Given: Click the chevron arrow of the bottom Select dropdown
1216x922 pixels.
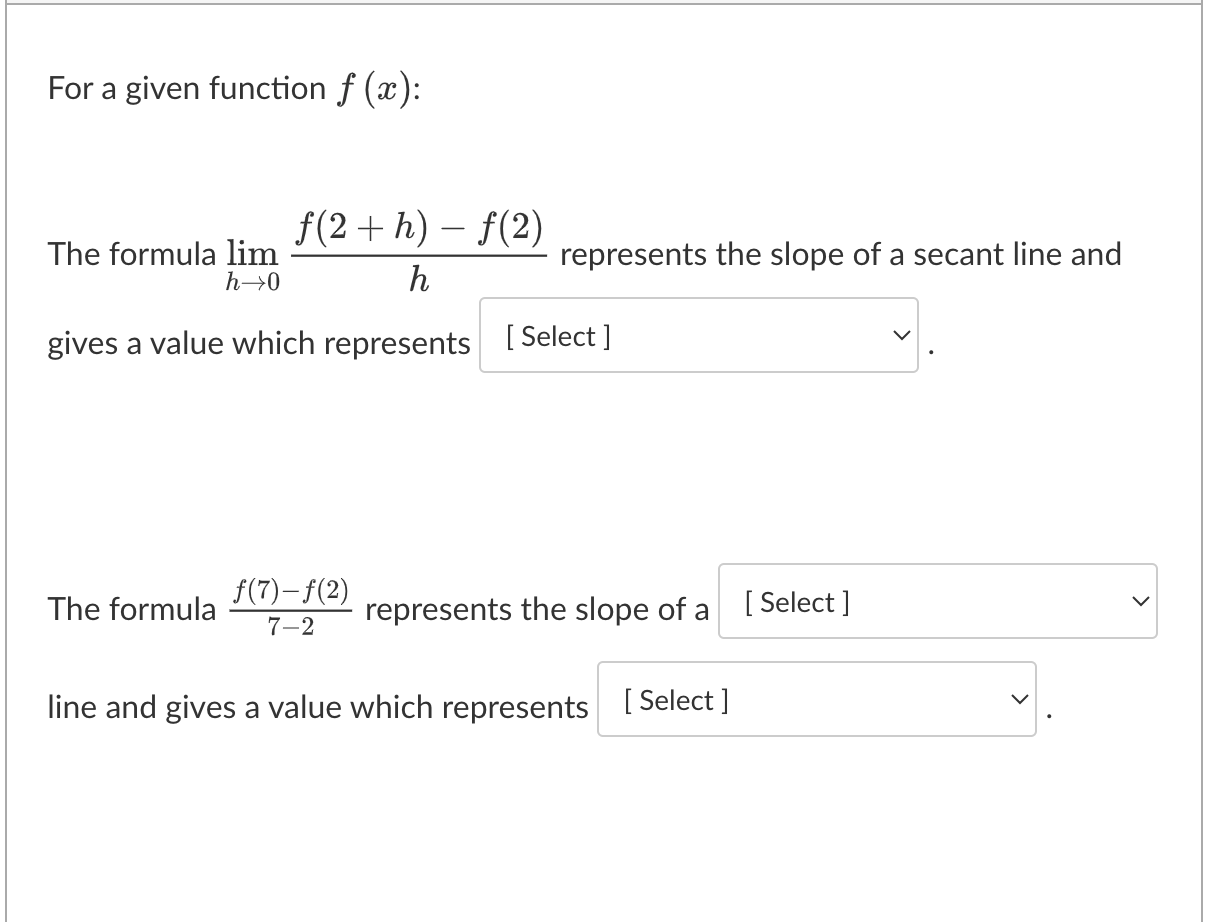Looking at the screenshot, I should coord(1019,699).
